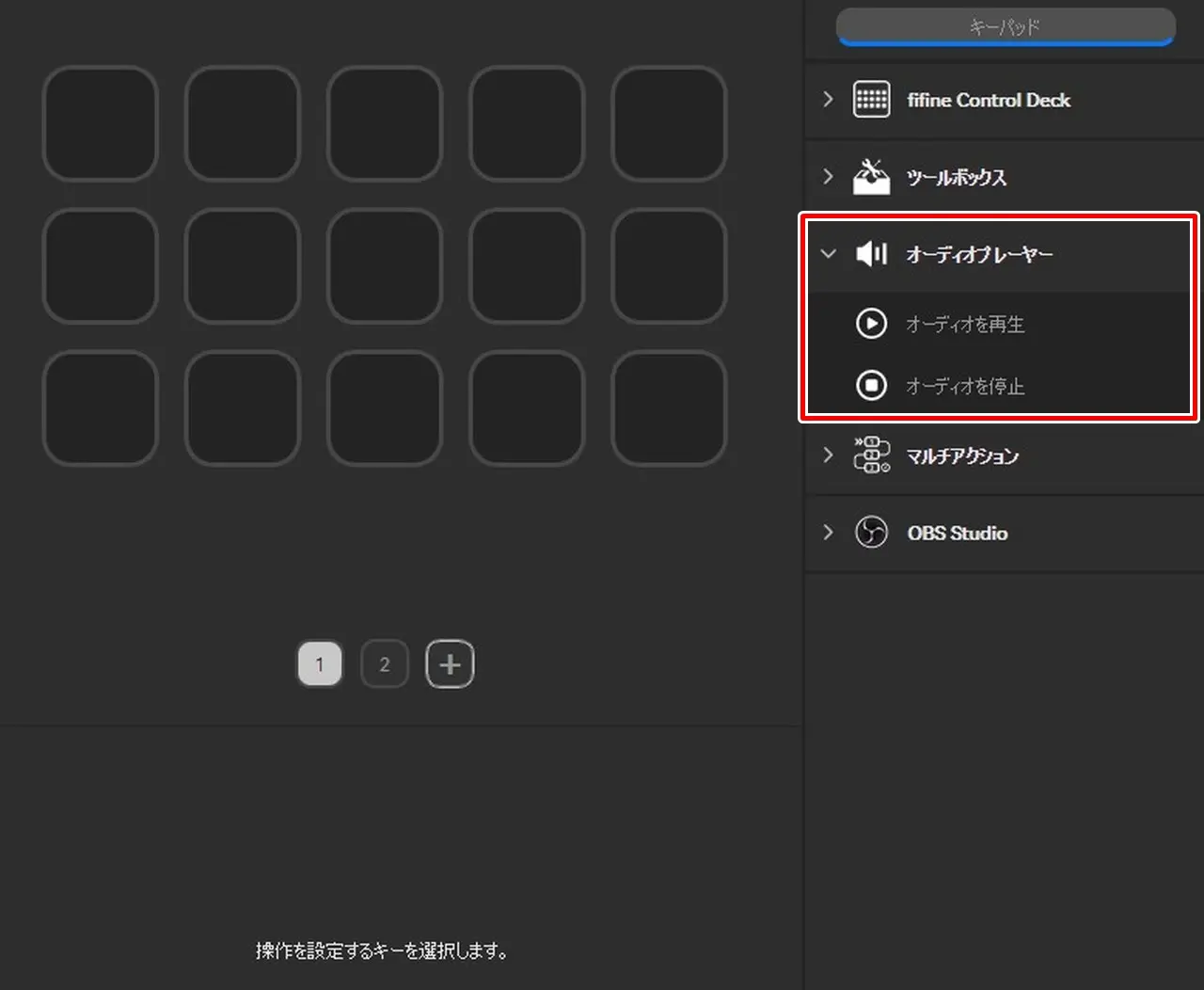
Task: Select the top-left empty key slot
Action: (x=100, y=123)
